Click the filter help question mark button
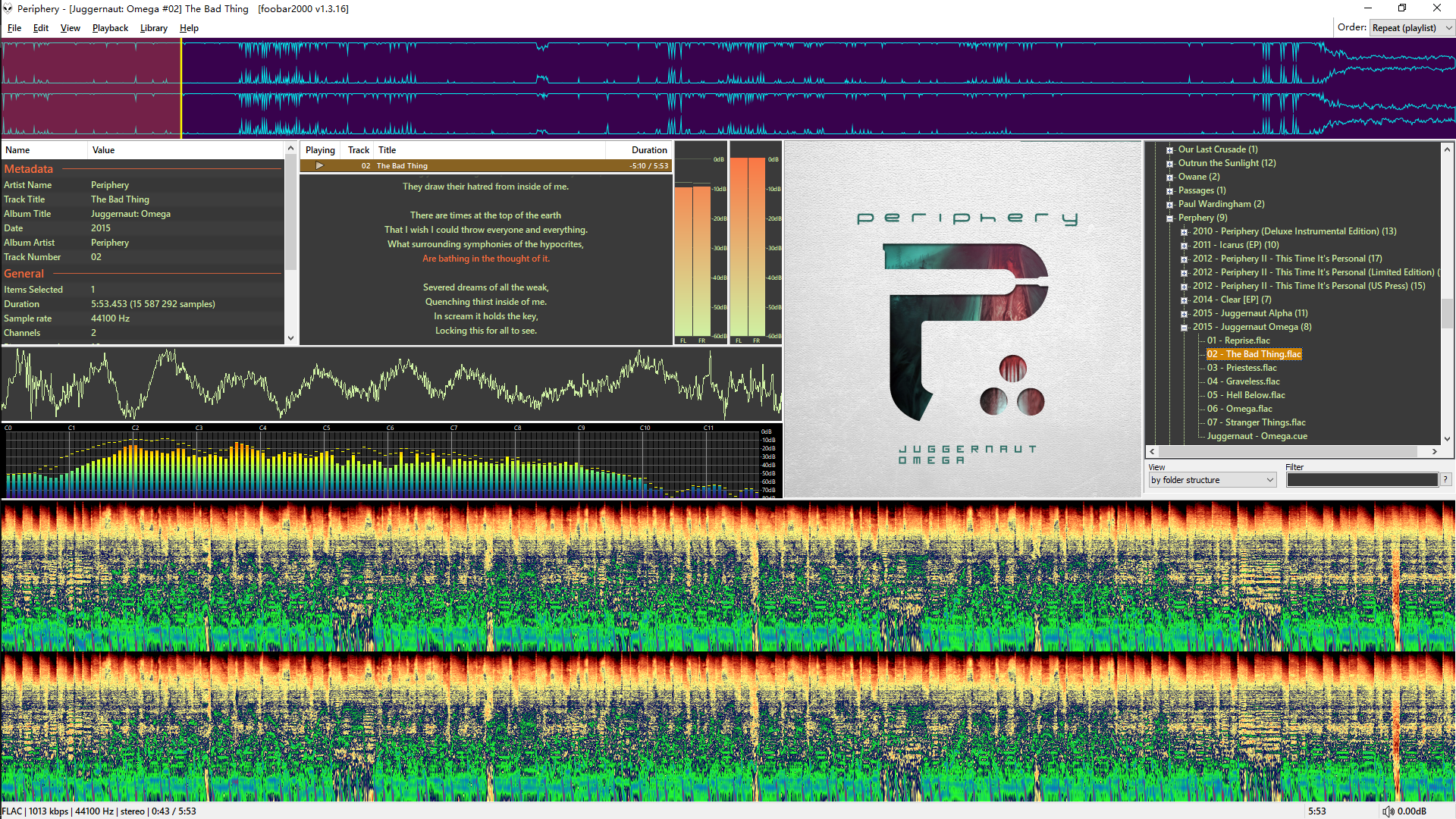The height and width of the screenshot is (819, 1456). click(1445, 479)
